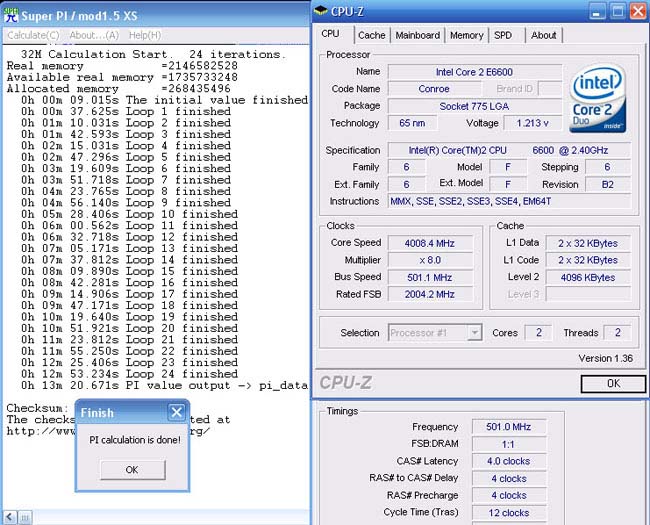Open the Help(H) menu in Super PI
This screenshot has width=650, height=525.
click(145, 35)
